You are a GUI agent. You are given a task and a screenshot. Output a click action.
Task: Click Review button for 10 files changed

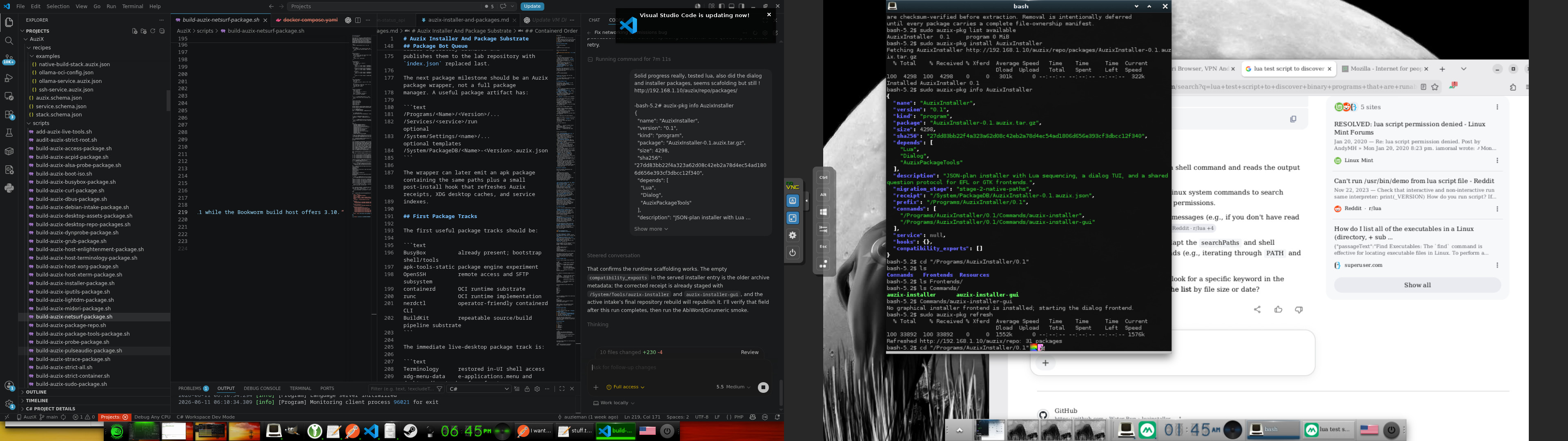tap(749, 353)
